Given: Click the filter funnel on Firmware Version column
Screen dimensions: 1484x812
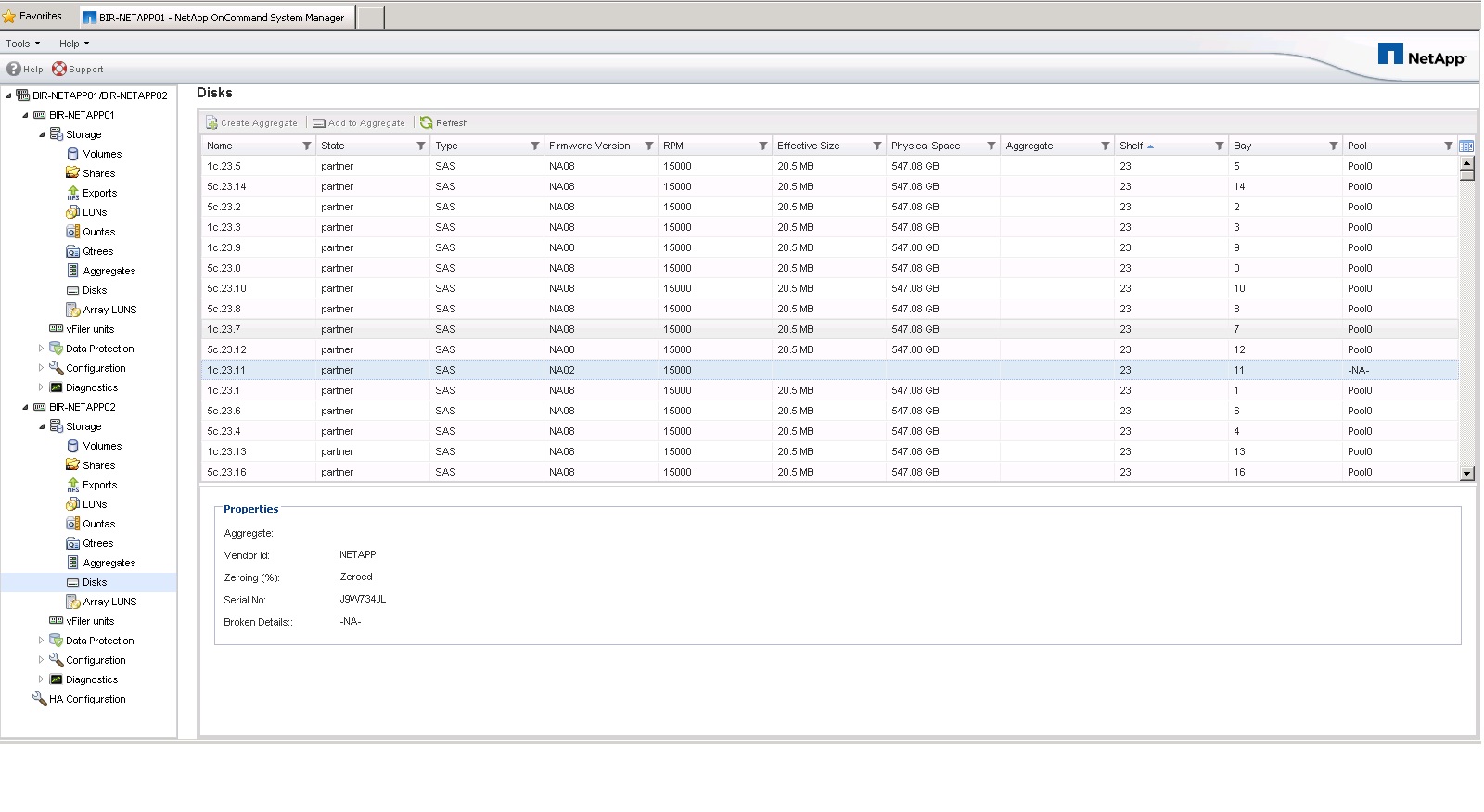Looking at the screenshot, I should [649, 146].
